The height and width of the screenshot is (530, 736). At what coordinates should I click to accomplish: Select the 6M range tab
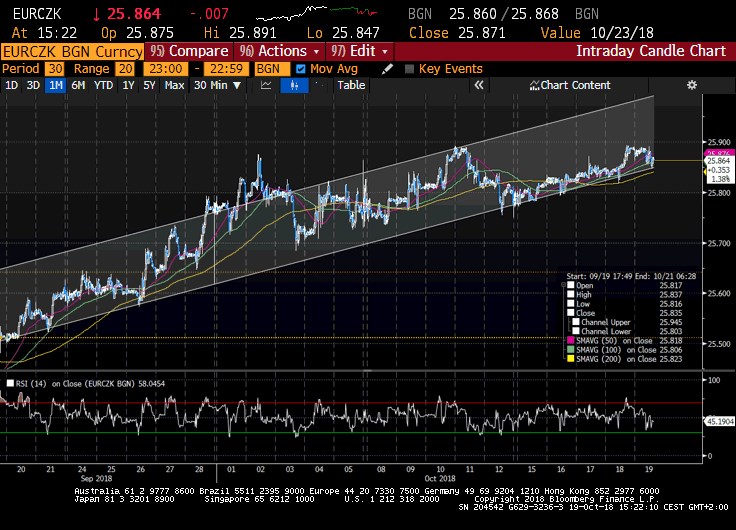(x=77, y=85)
